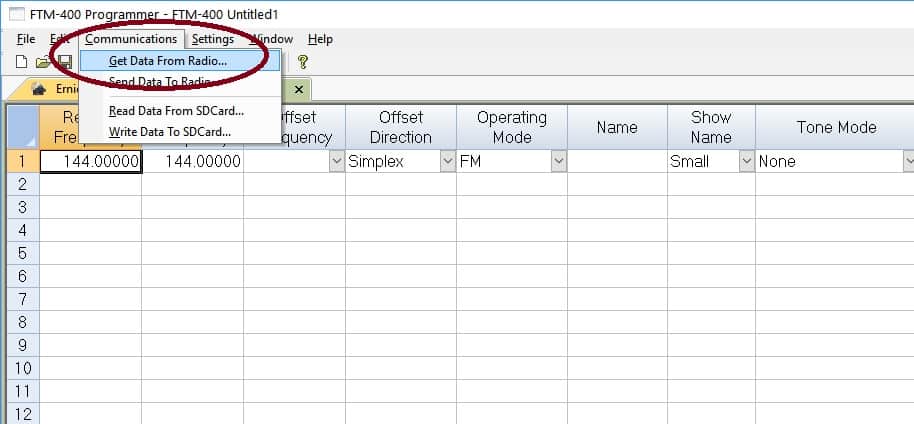This screenshot has height=424, width=914.
Task: Expand the Offset Direction Simplex dropdown
Action: pos(448,162)
